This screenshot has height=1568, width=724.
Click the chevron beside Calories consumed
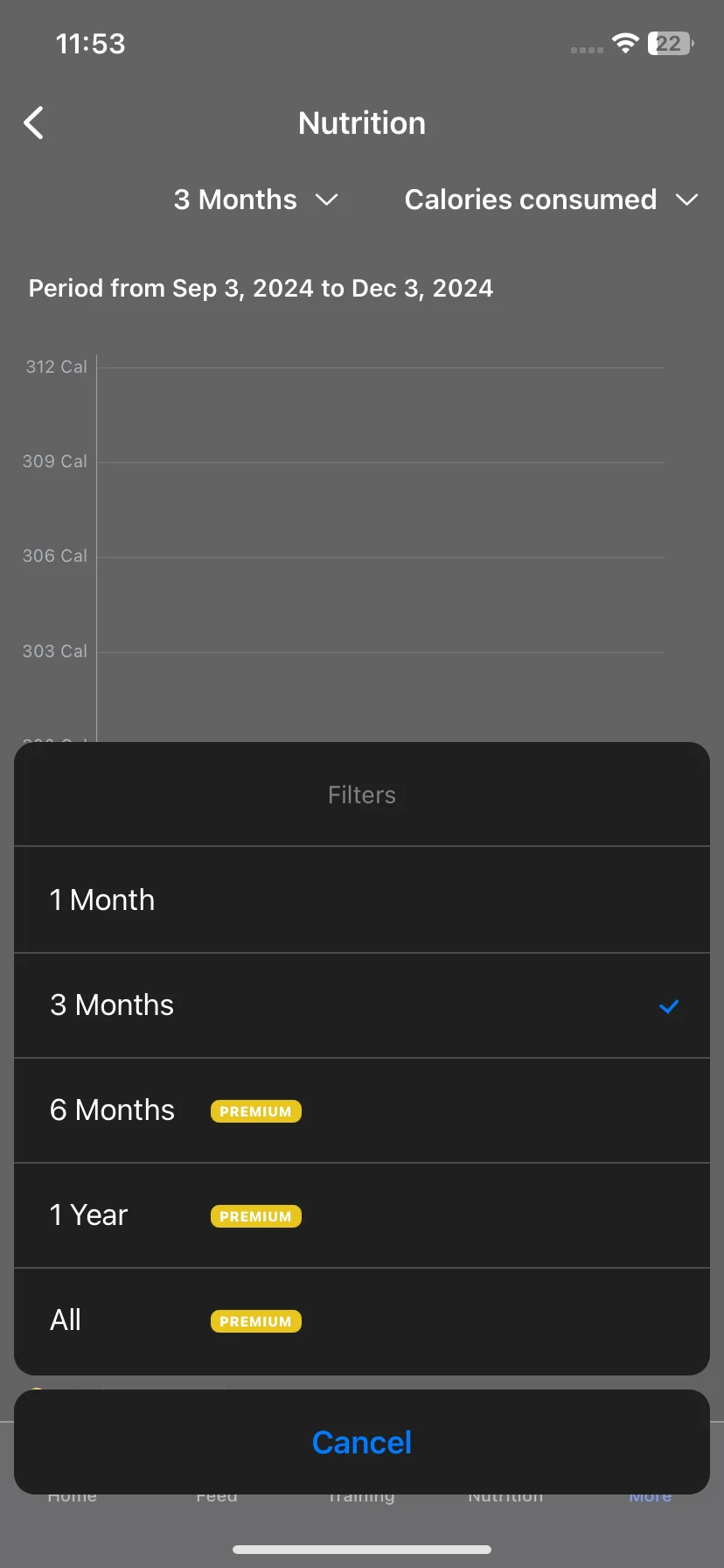pos(687,200)
